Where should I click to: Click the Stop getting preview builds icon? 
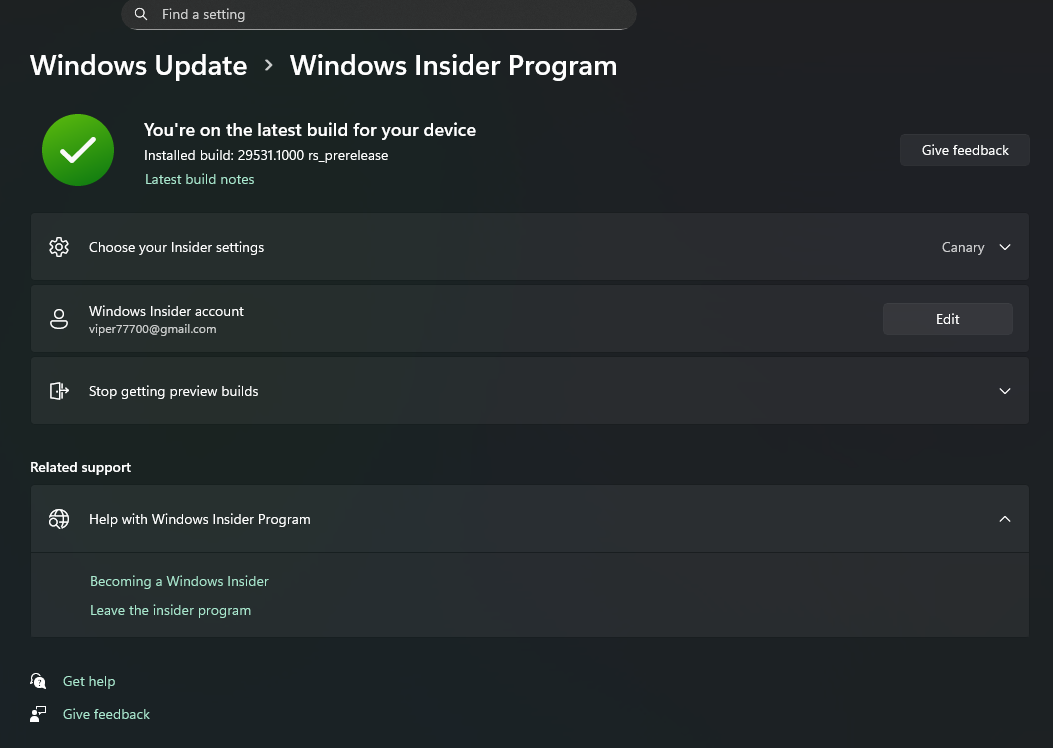click(59, 391)
